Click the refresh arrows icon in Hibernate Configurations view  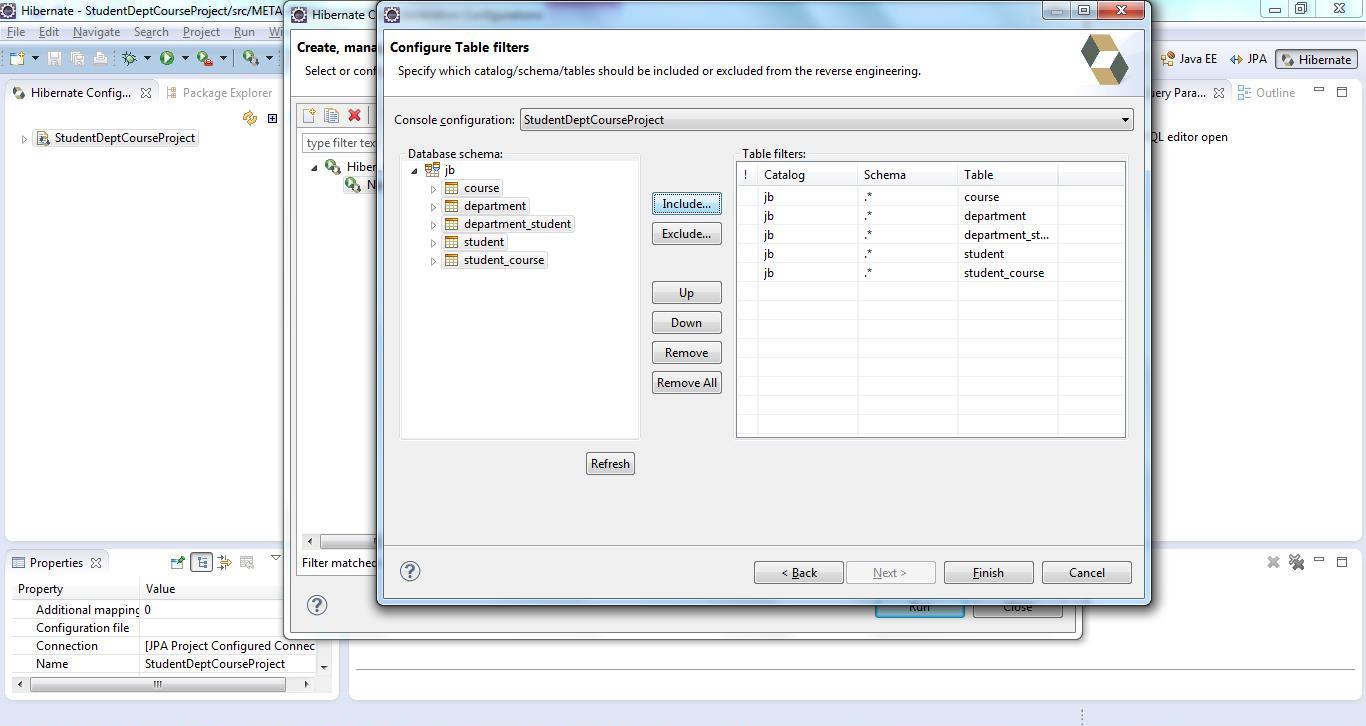[250, 118]
